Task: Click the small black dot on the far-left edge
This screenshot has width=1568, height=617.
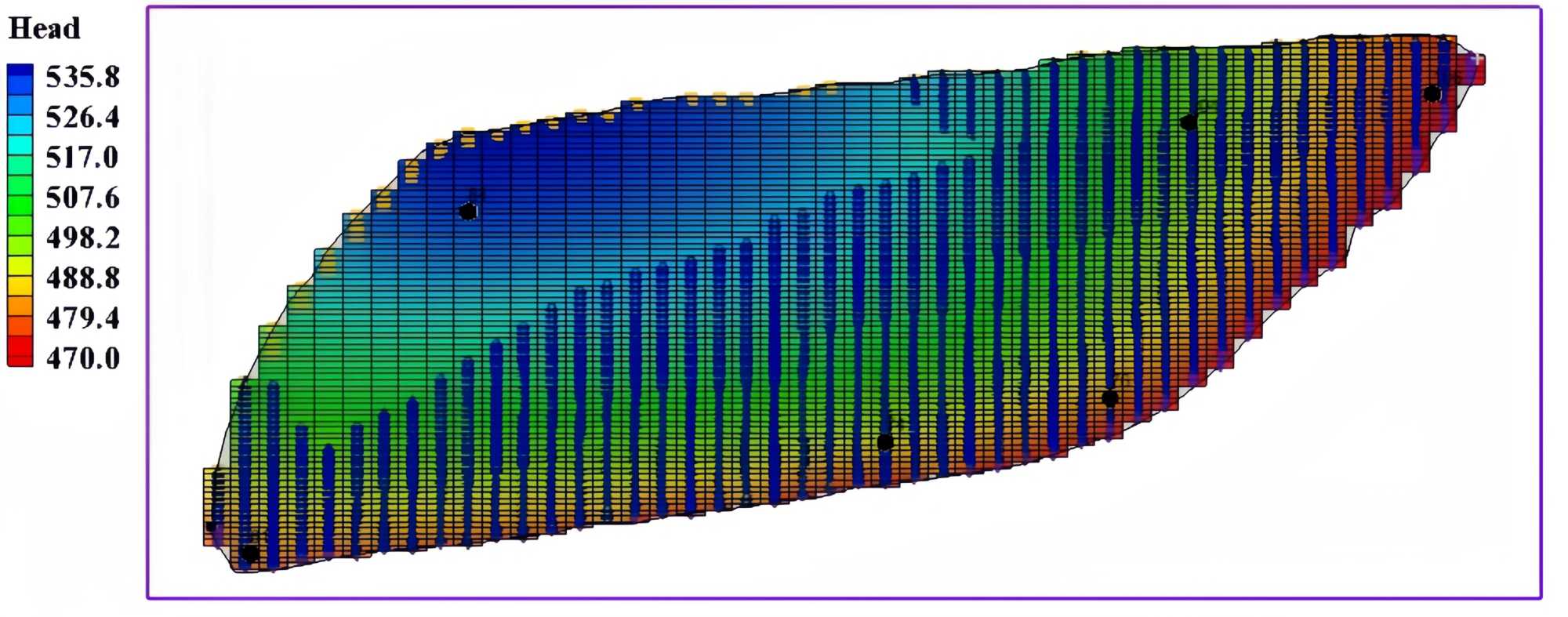Action: click(210, 526)
